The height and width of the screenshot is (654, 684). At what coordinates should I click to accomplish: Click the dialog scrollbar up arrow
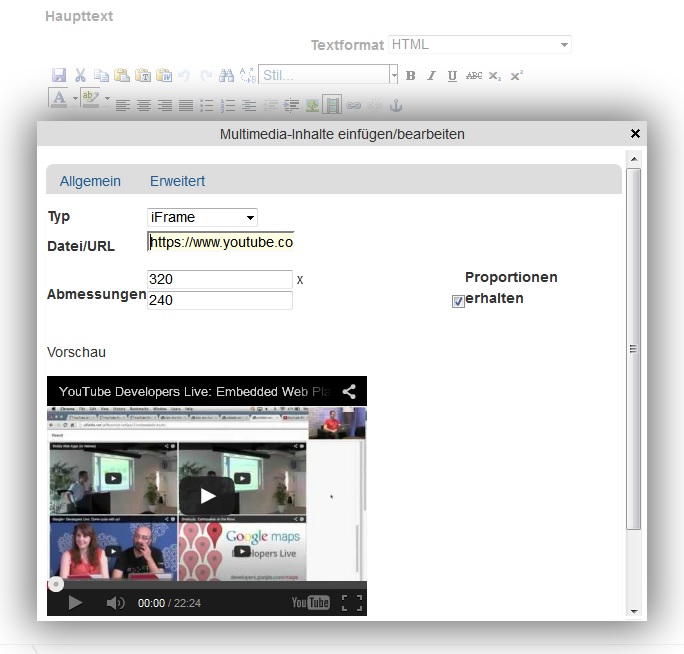[x=634, y=159]
